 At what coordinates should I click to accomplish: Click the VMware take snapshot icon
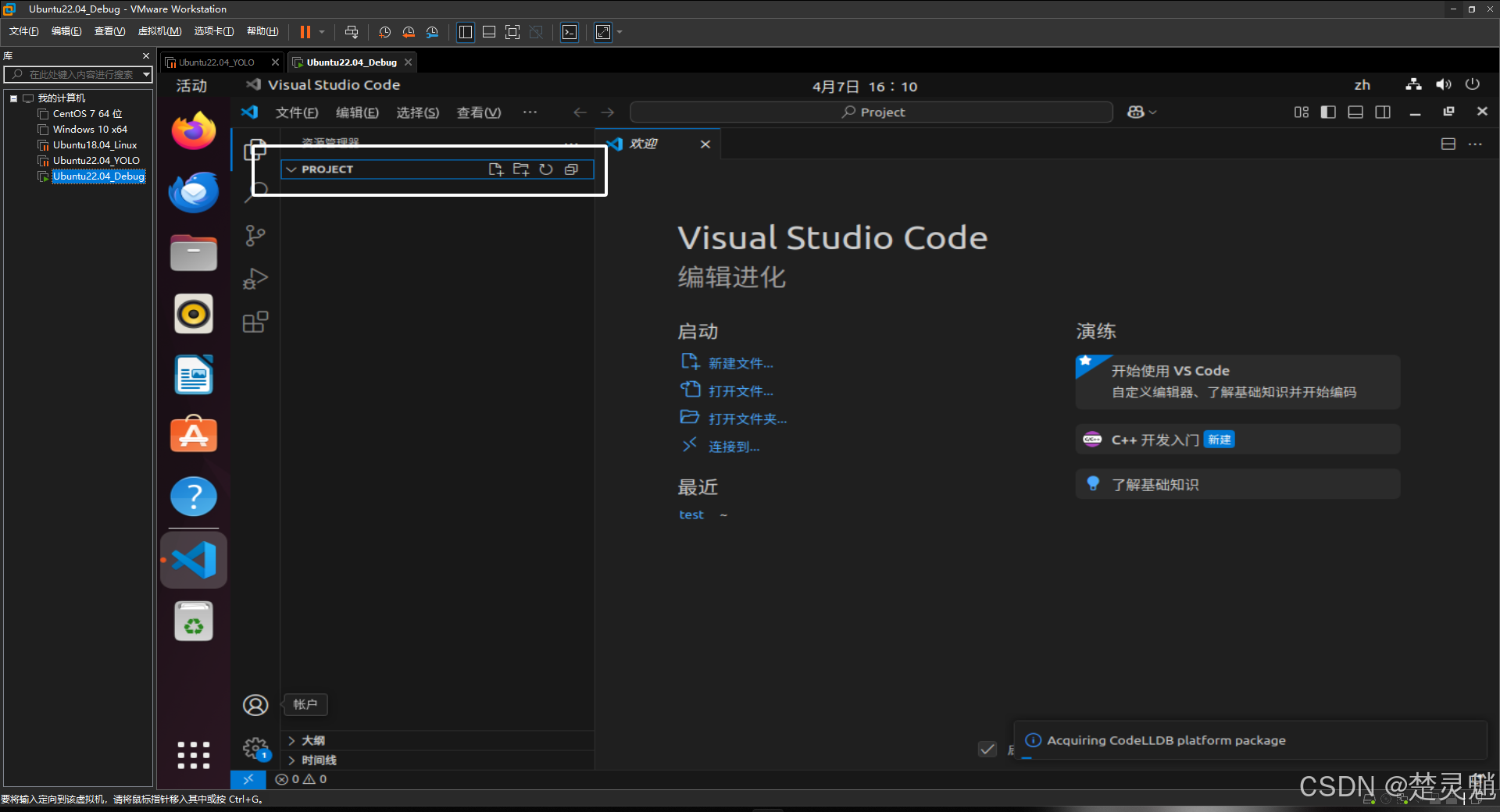click(x=384, y=32)
